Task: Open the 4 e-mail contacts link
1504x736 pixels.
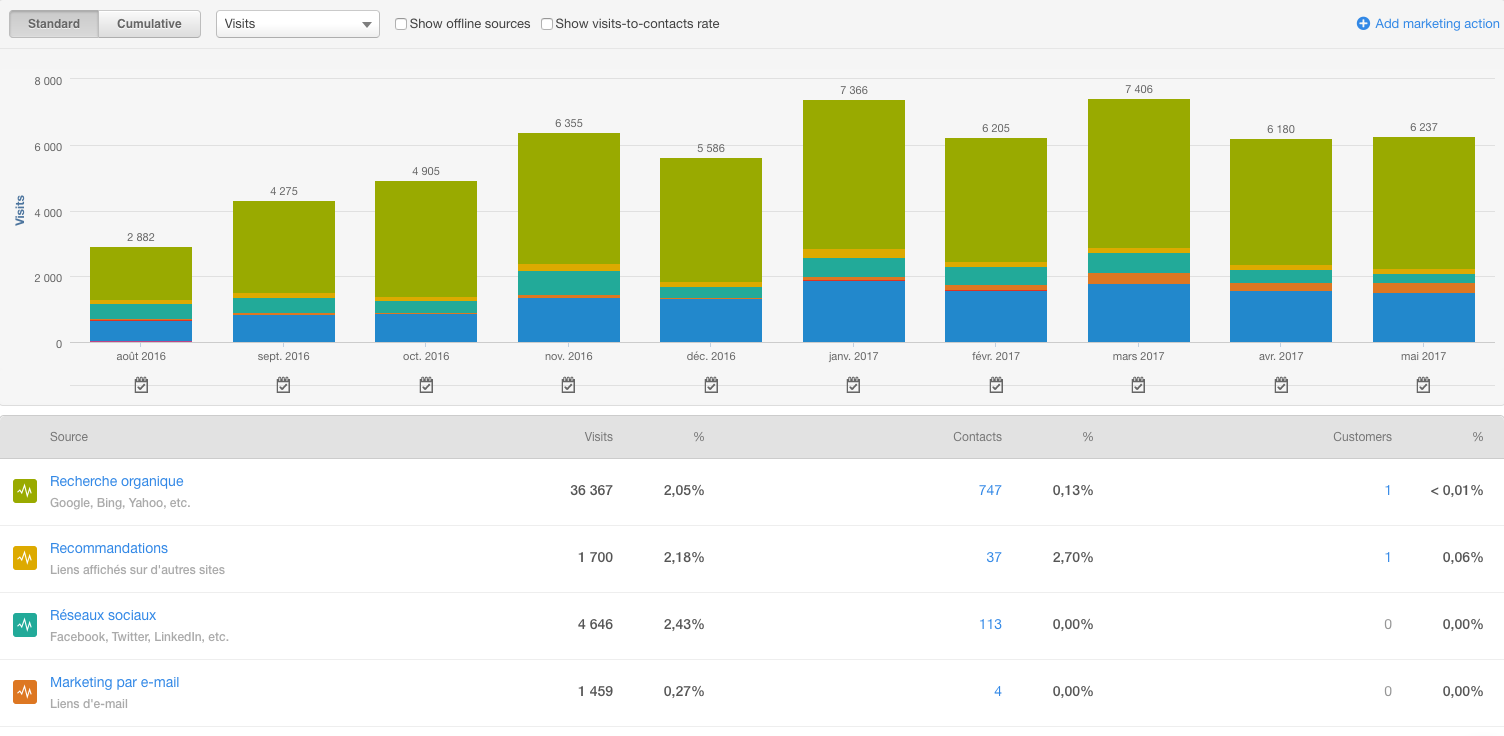Action: pyautogui.click(x=998, y=691)
